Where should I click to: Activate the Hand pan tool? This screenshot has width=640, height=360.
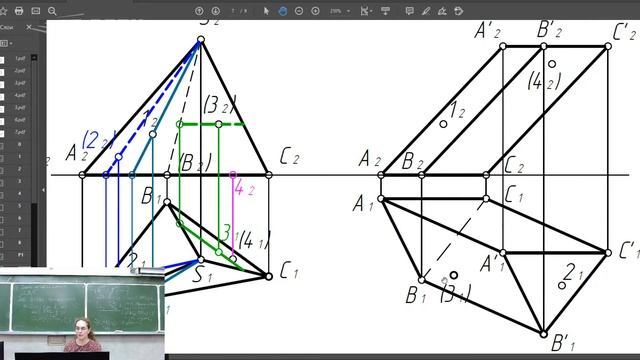coord(282,11)
